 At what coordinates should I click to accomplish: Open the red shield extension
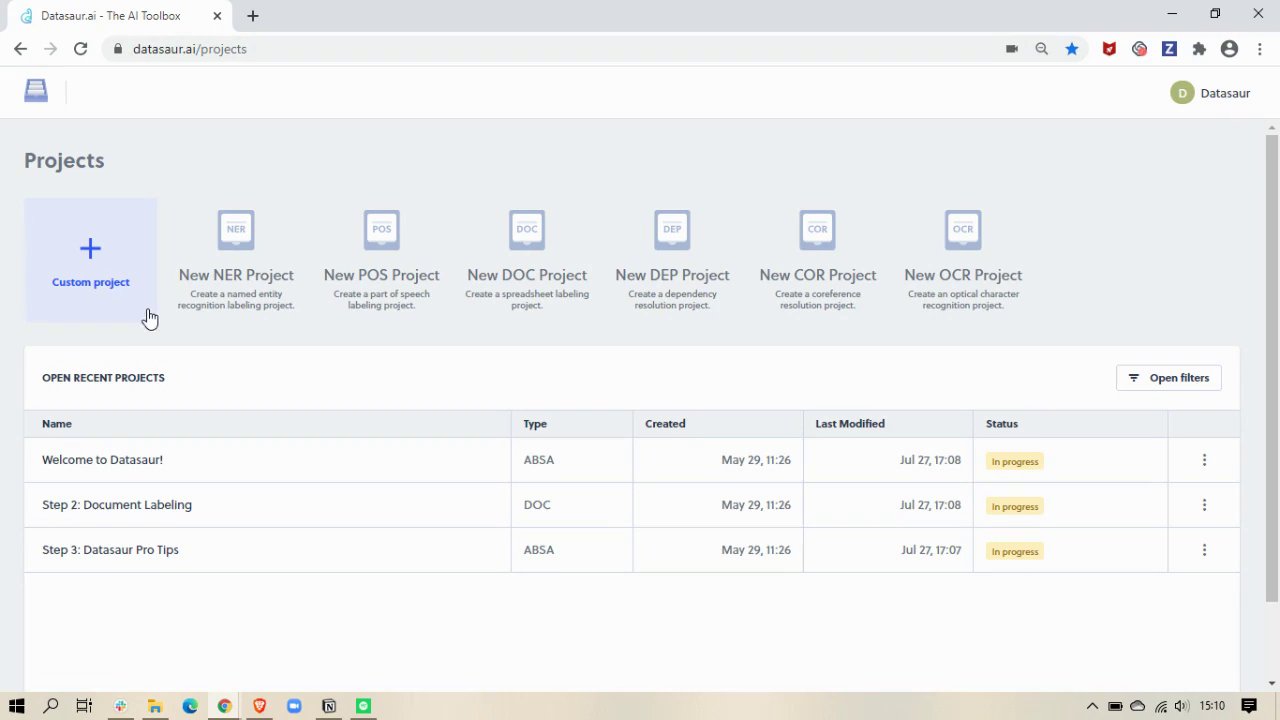(x=1109, y=49)
